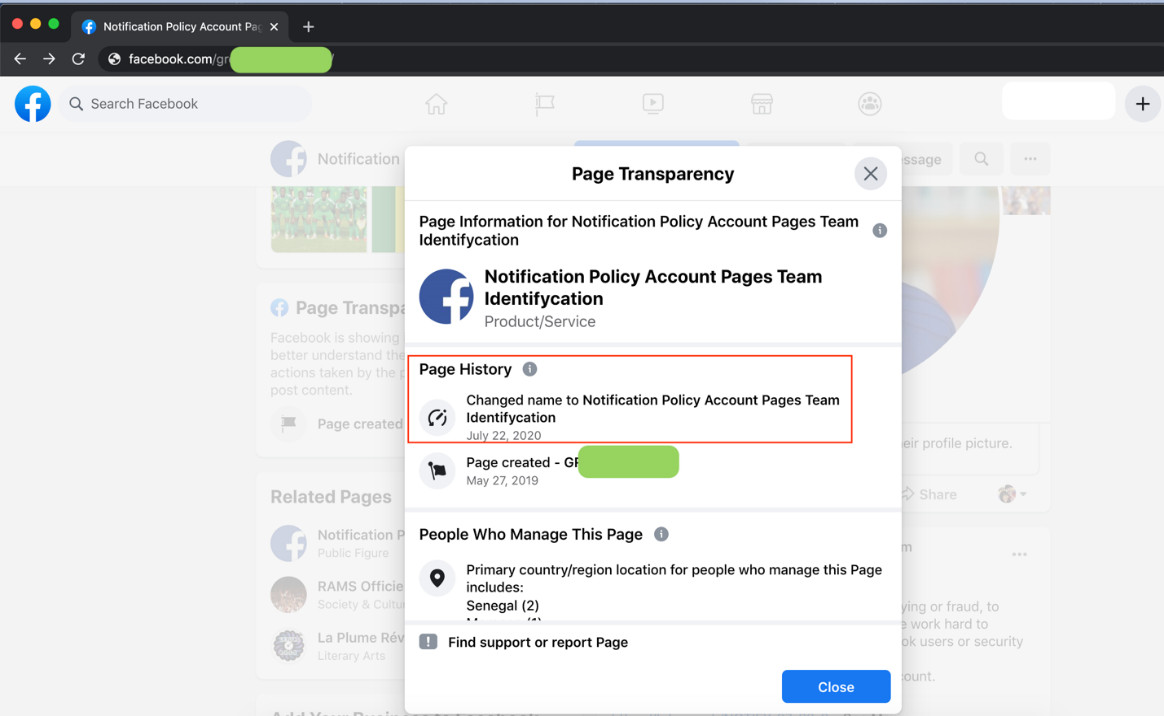The height and width of the screenshot is (716, 1164).
Task: Open the Pages flag icon
Action: (545, 104)
